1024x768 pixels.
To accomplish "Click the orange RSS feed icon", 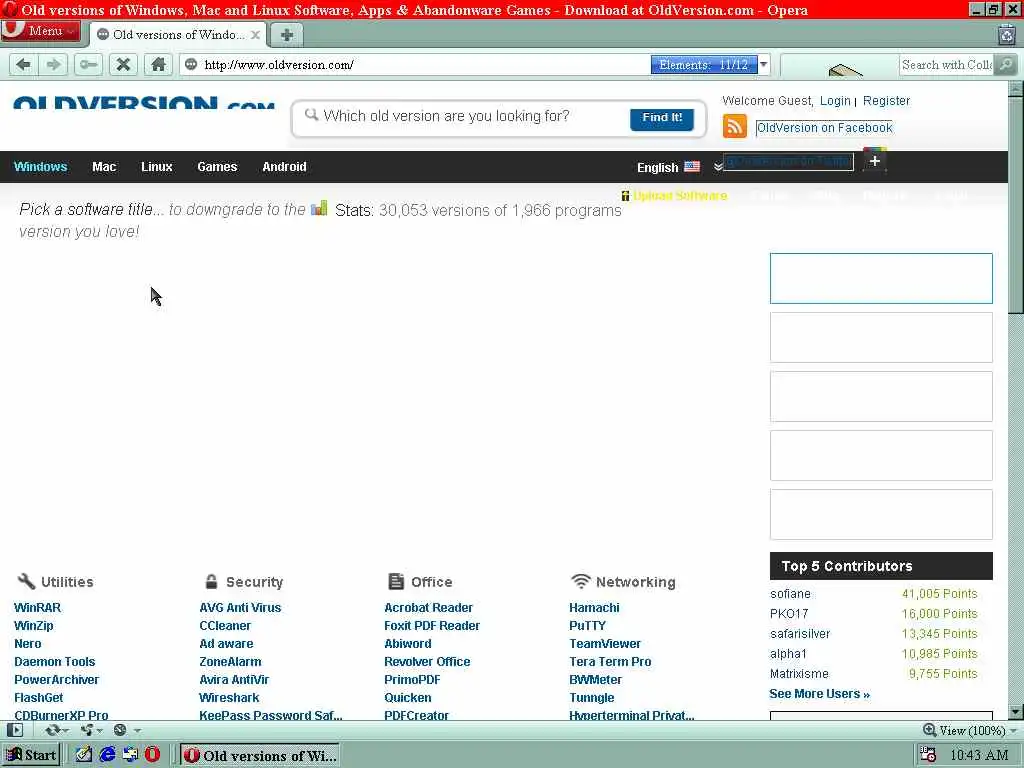I will pos(735,125).
